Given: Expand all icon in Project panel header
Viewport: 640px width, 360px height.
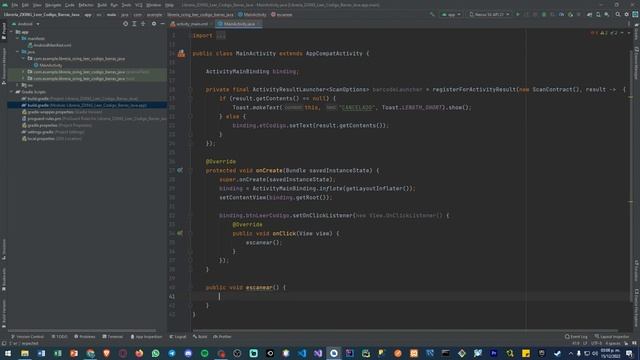Looking at the screenshot, I should click(x=134, y=24).
